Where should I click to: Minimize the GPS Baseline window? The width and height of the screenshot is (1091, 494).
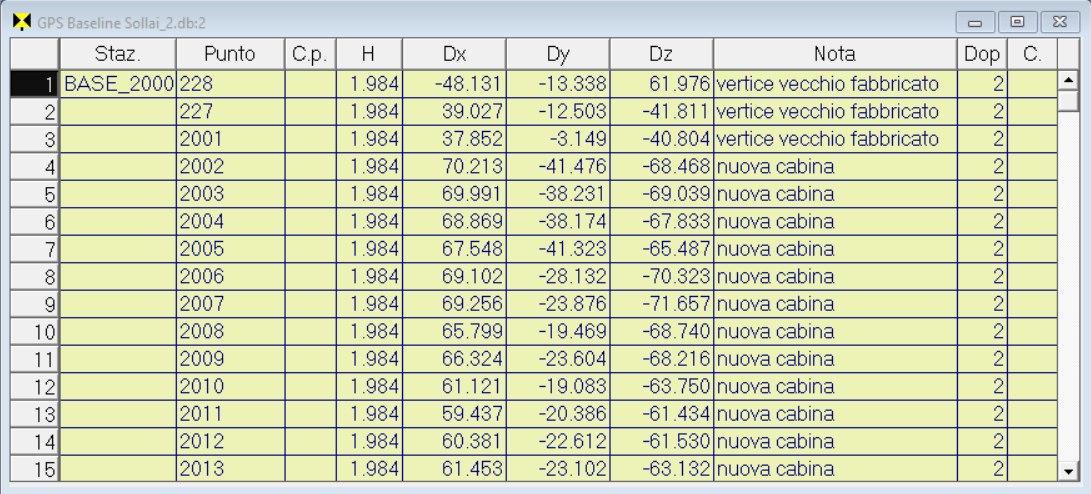[975, 22]
